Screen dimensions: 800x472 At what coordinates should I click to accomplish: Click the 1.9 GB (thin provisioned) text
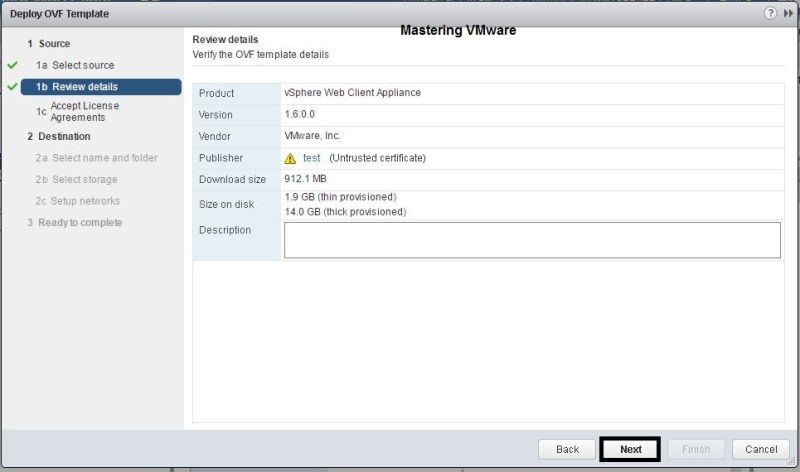pyautogui.click(x=340, y=197)
